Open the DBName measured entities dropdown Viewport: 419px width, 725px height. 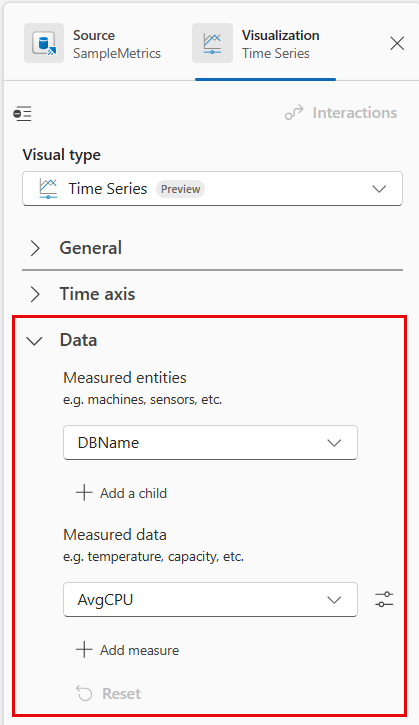click(x=210, y=442)
